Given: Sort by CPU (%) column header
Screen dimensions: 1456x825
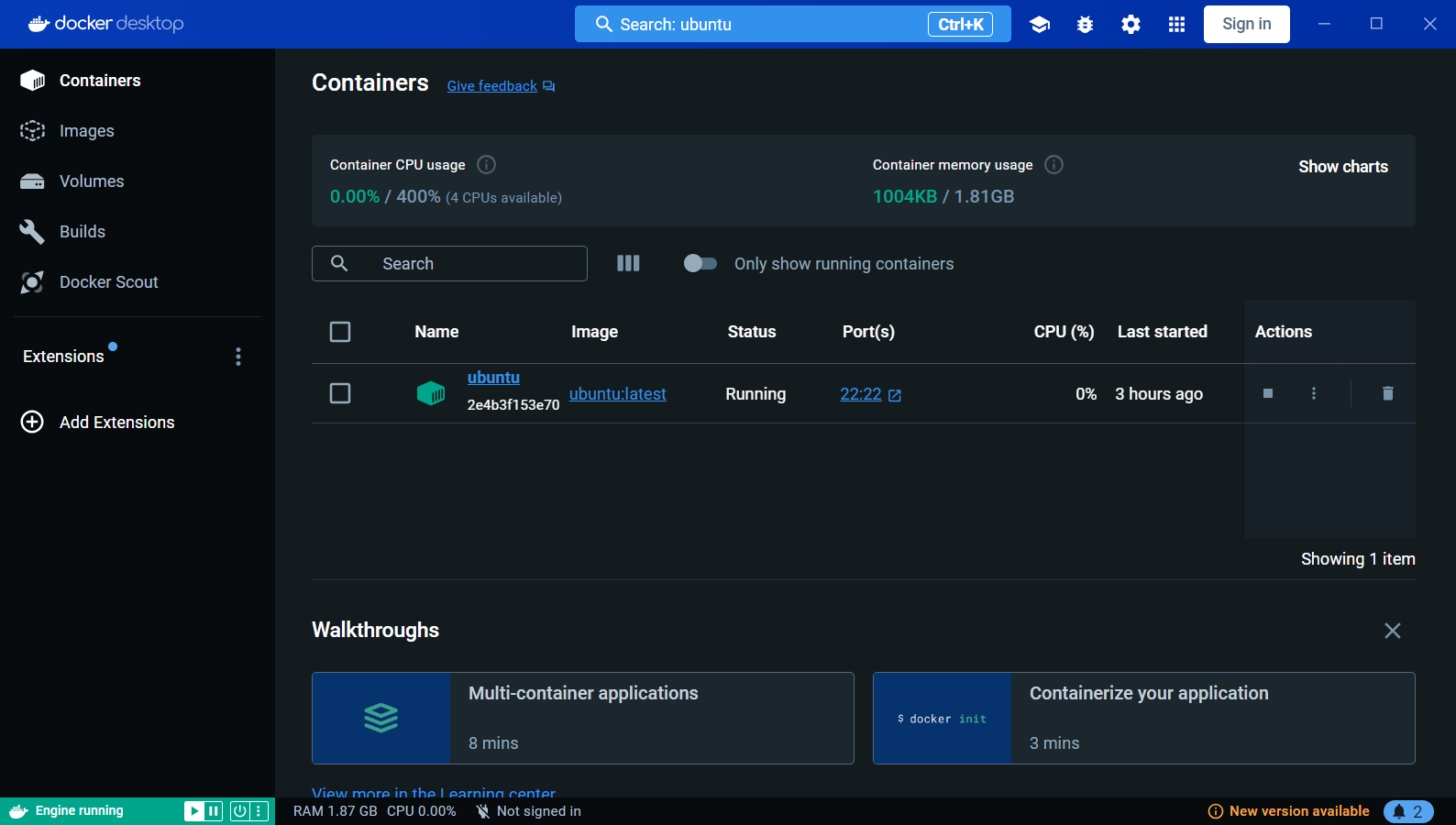Looking at the screenshot, I should click(1064, 332).
